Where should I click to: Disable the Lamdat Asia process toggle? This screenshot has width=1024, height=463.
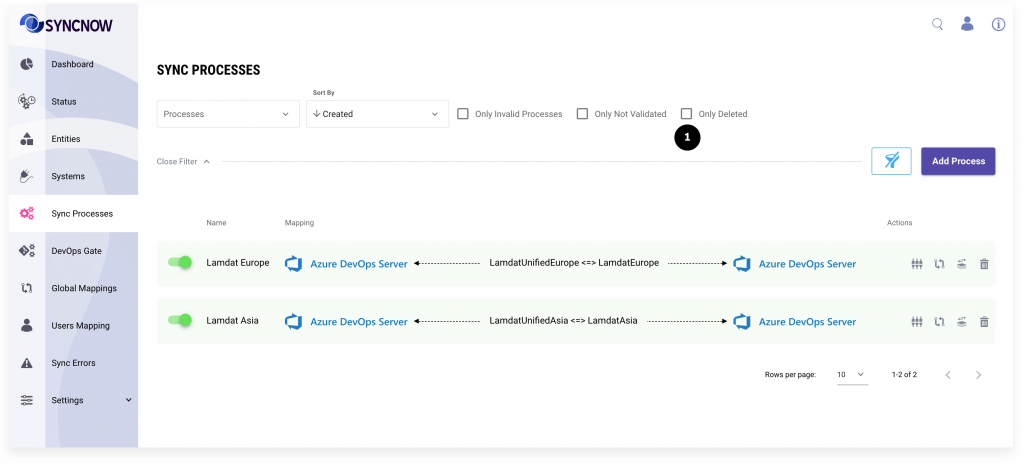point(180,320)
